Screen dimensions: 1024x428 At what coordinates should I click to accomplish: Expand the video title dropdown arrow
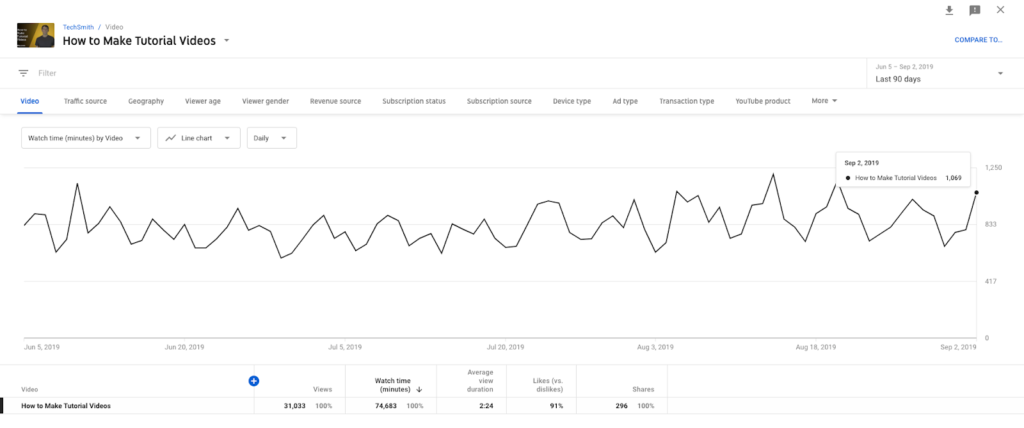[227, 41]
